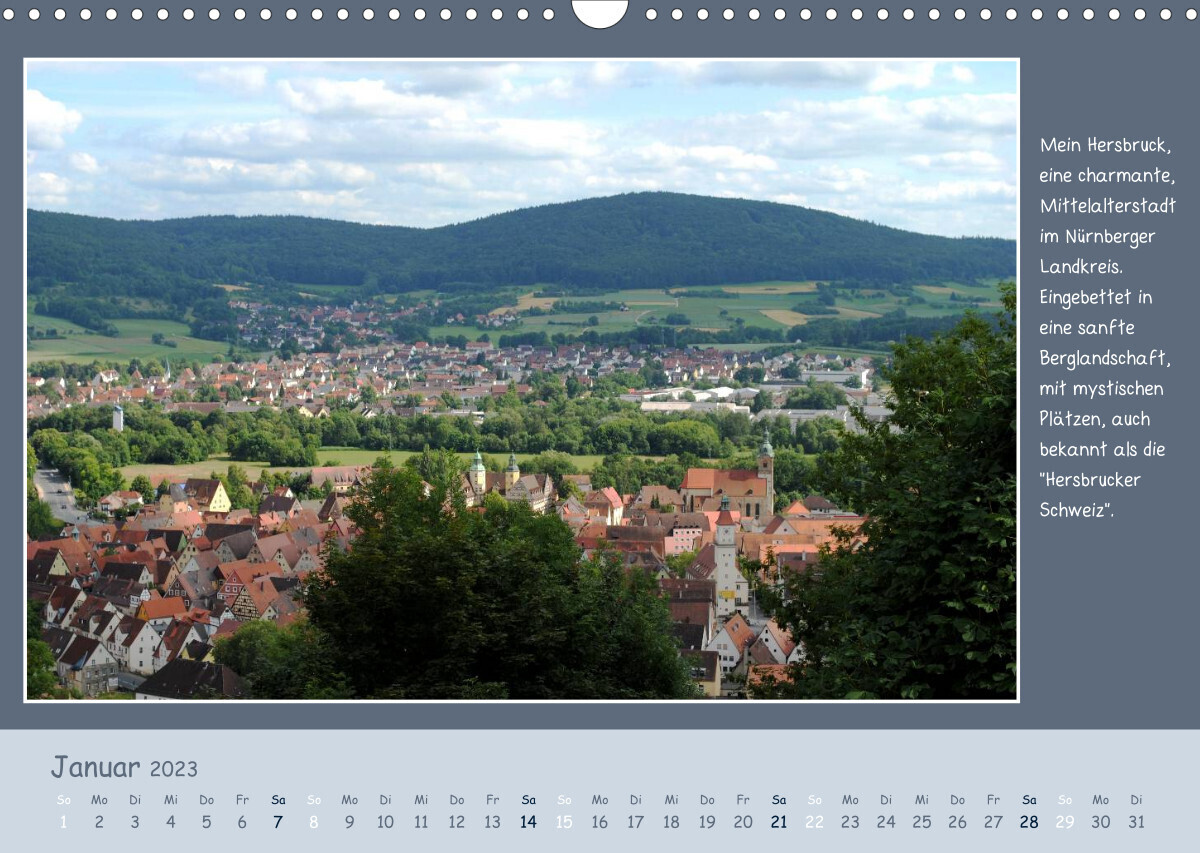The height and width of the screenshot is (853, 1200).
Task: Click the Hersbruck panorama photo
Action: pyautogui.click(x=521, y=380)
